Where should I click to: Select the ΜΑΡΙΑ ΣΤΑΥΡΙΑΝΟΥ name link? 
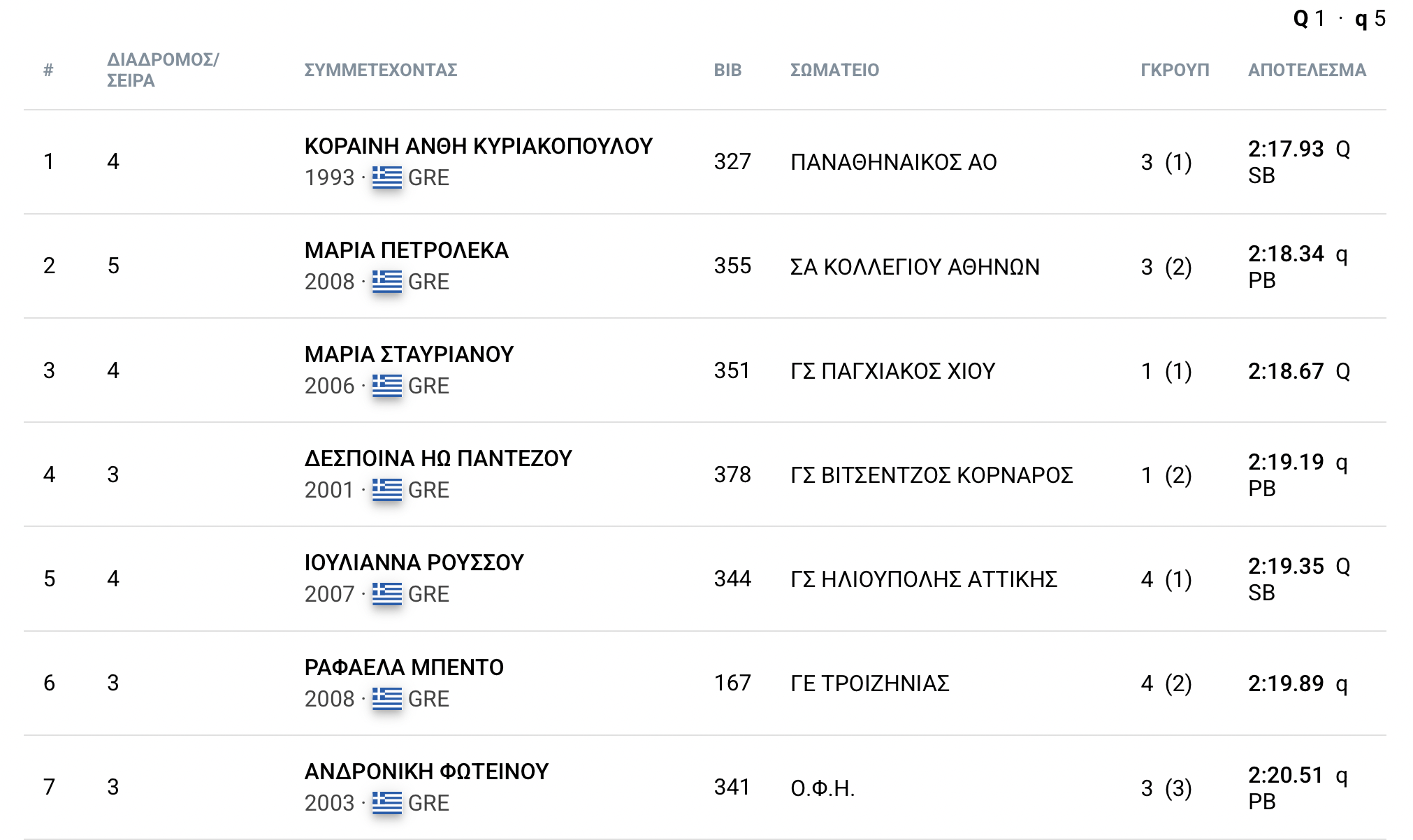[409, 354]
